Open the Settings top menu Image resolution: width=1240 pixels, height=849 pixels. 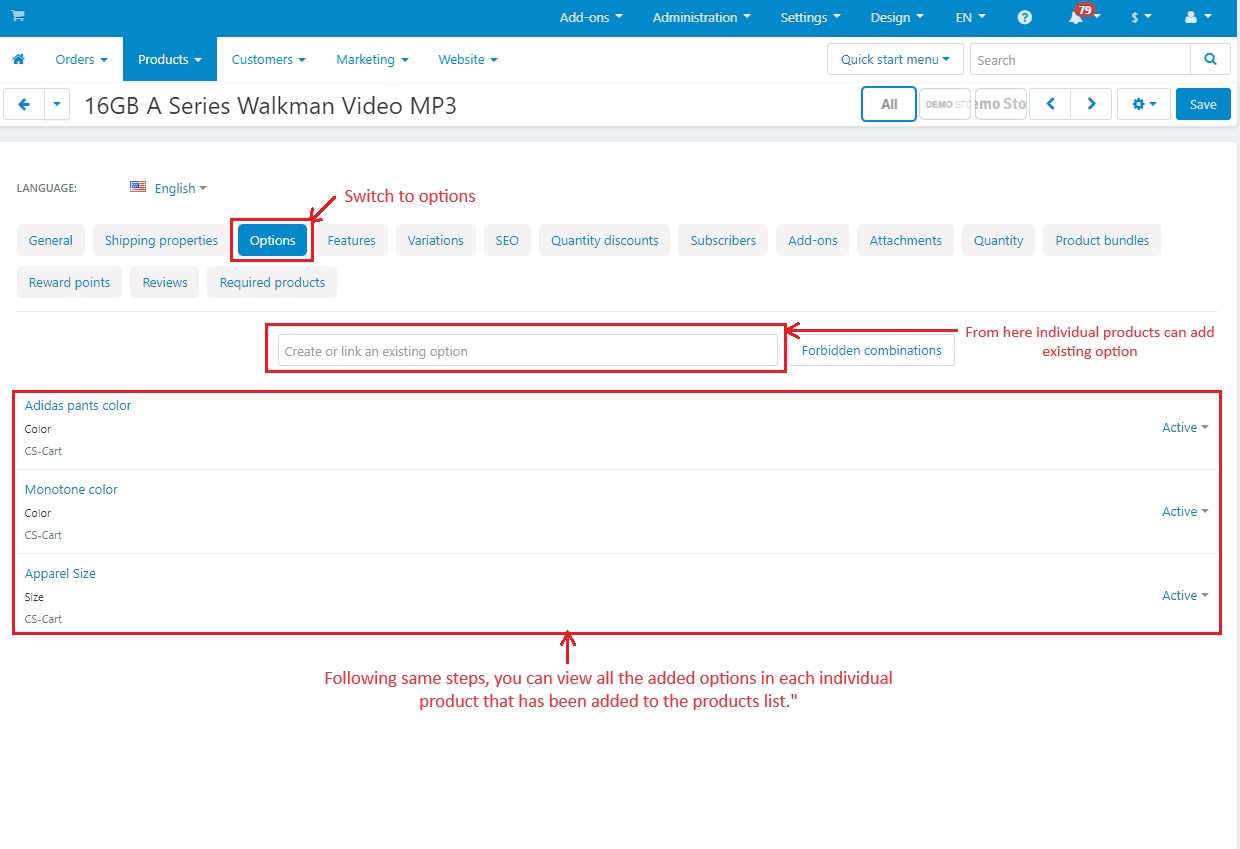pyautogui.click(x=810, y=17)
